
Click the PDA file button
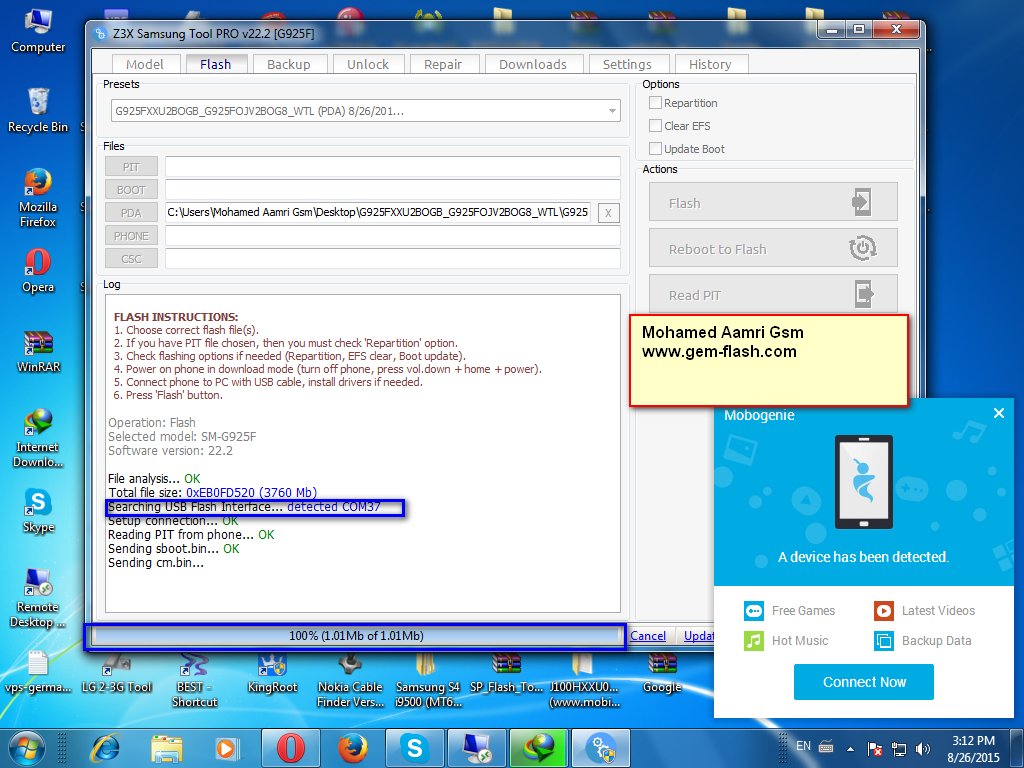coord(131,212)
